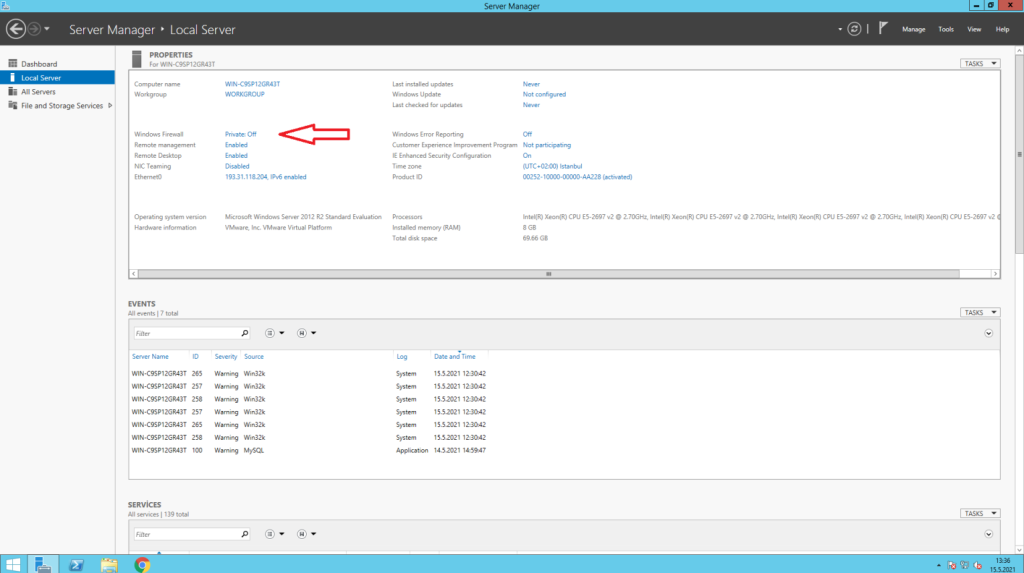Open File Explorer from the taskbar
This screenshot has width=1024, height=573.
[109, 565]
